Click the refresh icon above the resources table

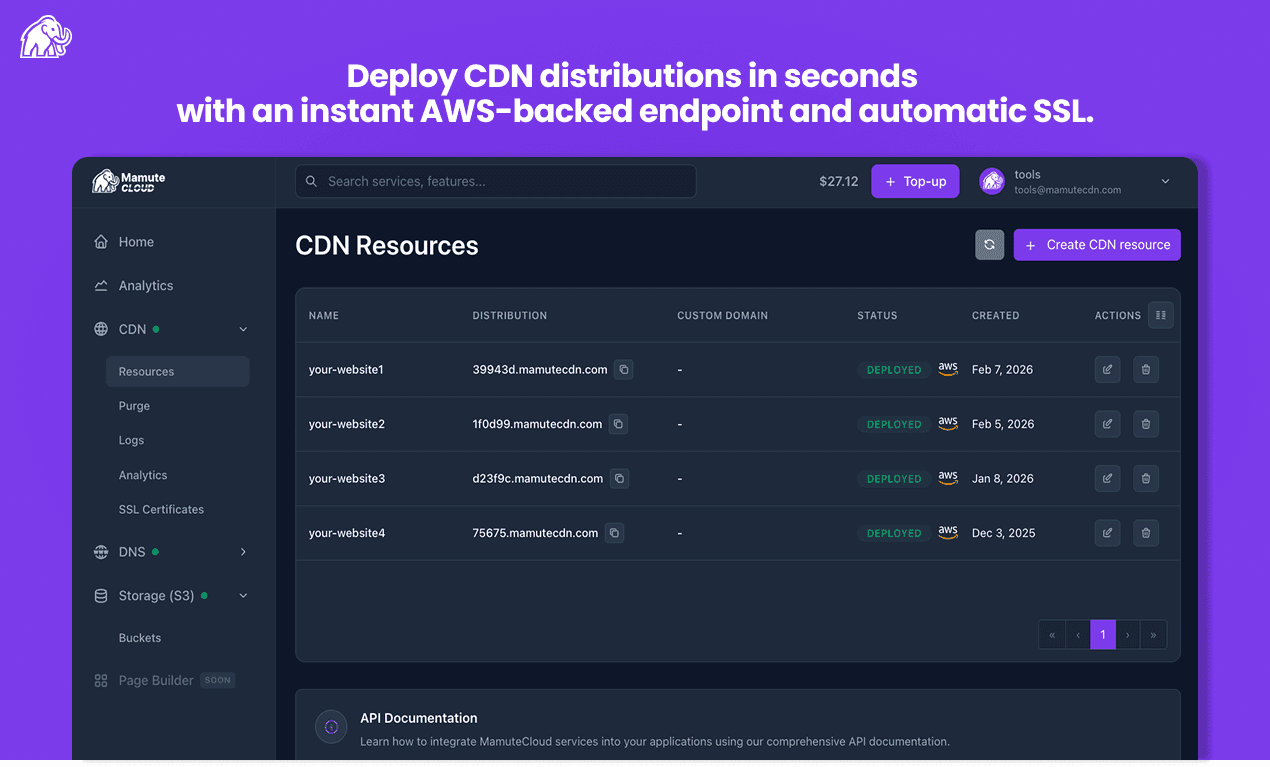(x=989, y=244)
